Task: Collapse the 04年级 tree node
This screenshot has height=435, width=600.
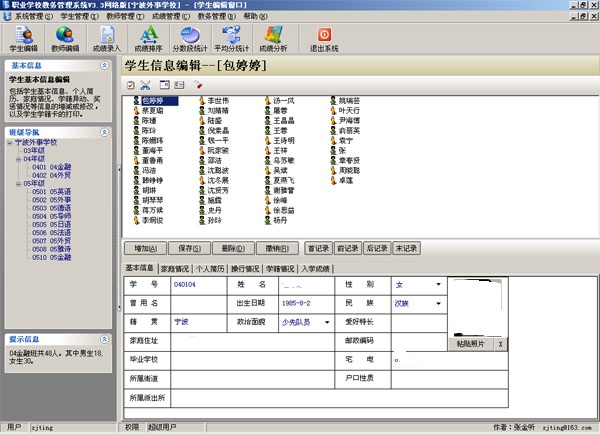Action: [18, 159]
